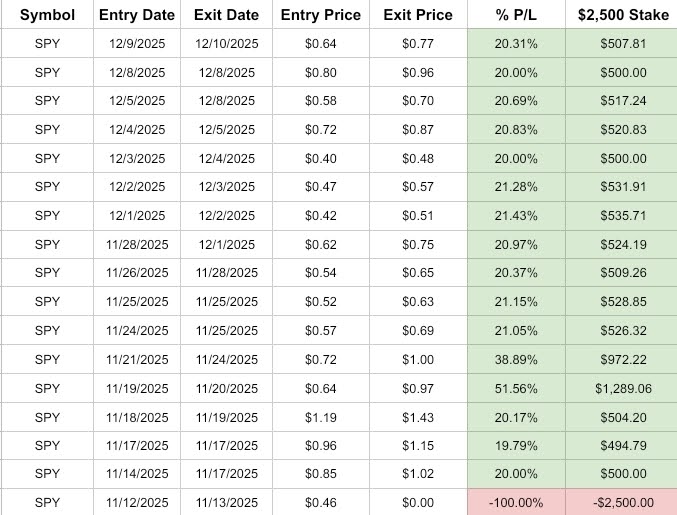Image resolution: width=677 pixels, height=515 pixels.
Task: Select the % P/L column header
Action: tap(516, 15)
